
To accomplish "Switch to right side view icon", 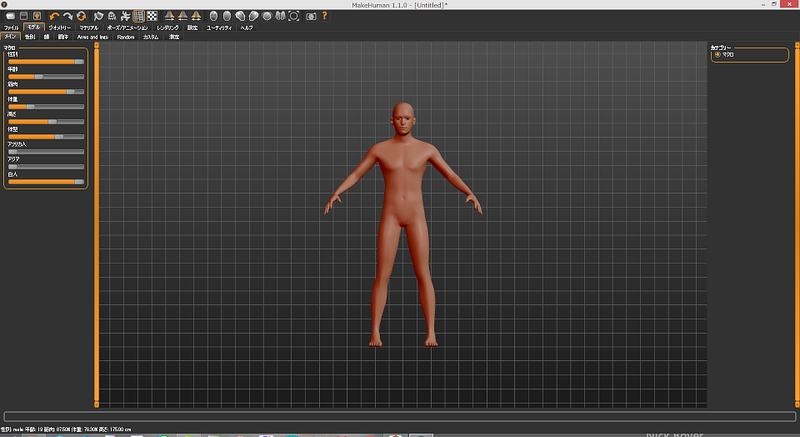I will [254, 16].
